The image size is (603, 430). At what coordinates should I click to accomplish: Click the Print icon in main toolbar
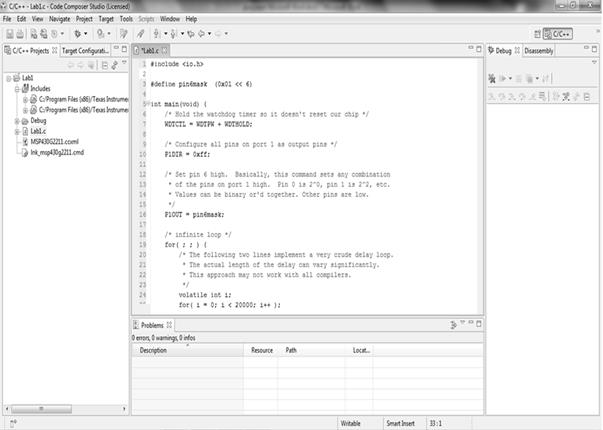coord(20,34)
